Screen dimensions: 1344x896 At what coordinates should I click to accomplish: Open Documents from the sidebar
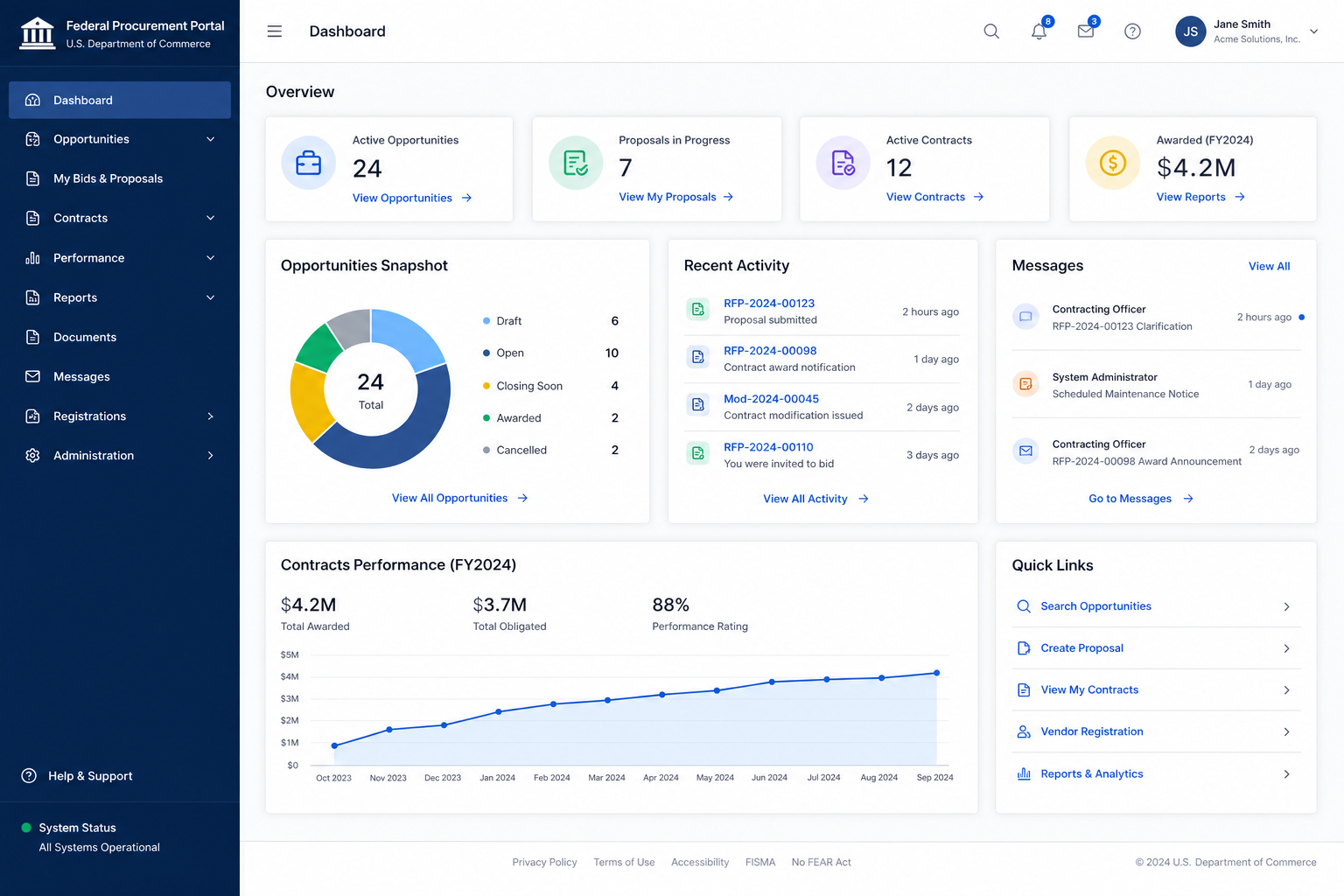(x=120, y=337)
